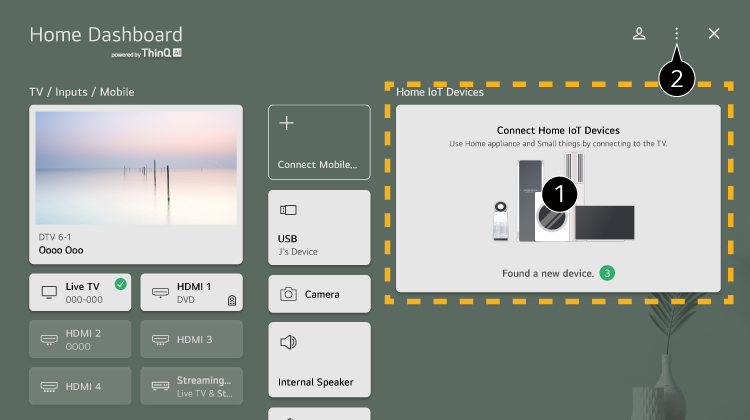Viewport: 750px width, 420px height.
Task: Click the Live TV monitor icon
Action: coord(49,292)
